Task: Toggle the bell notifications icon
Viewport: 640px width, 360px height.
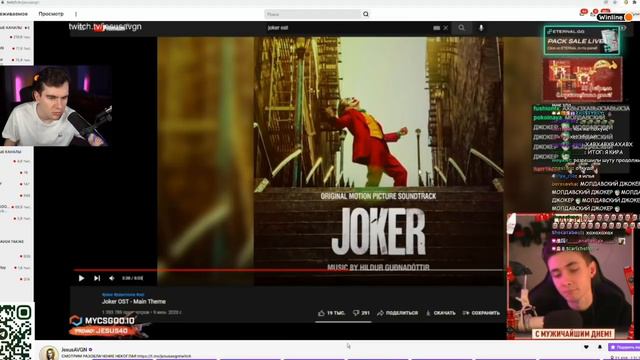Action: pyautogui.click(x=600, y=347)
